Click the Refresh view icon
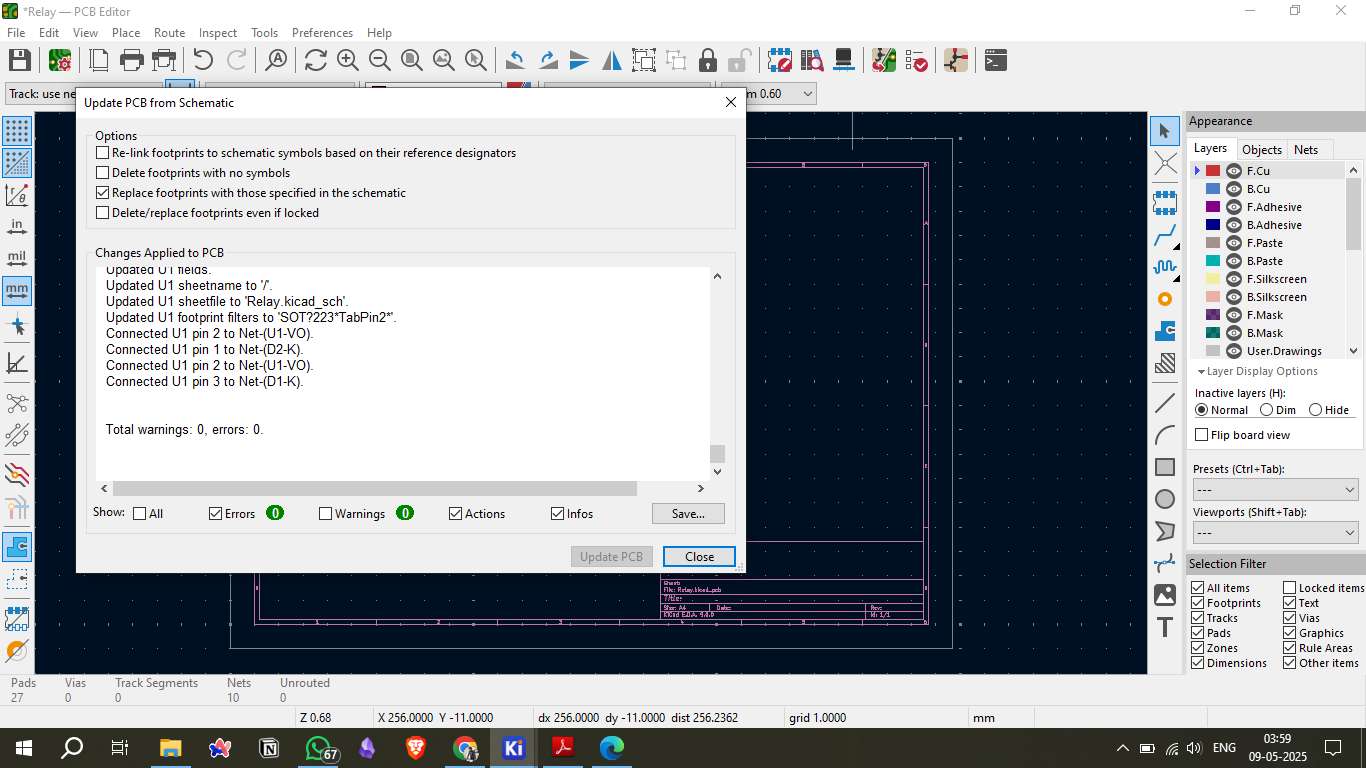Viewport: 1366px width, 768px height. coord(316,60)
